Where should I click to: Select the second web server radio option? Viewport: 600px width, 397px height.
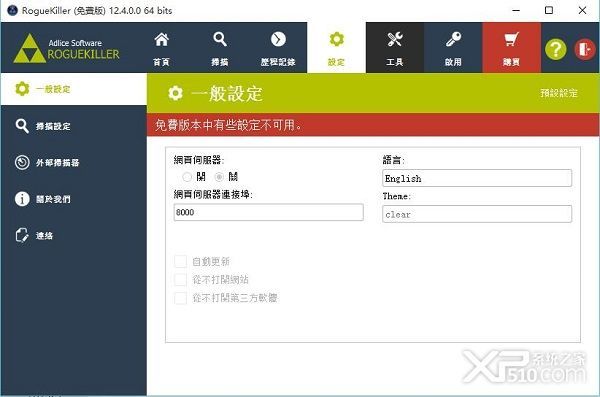[x=219, y=177]
